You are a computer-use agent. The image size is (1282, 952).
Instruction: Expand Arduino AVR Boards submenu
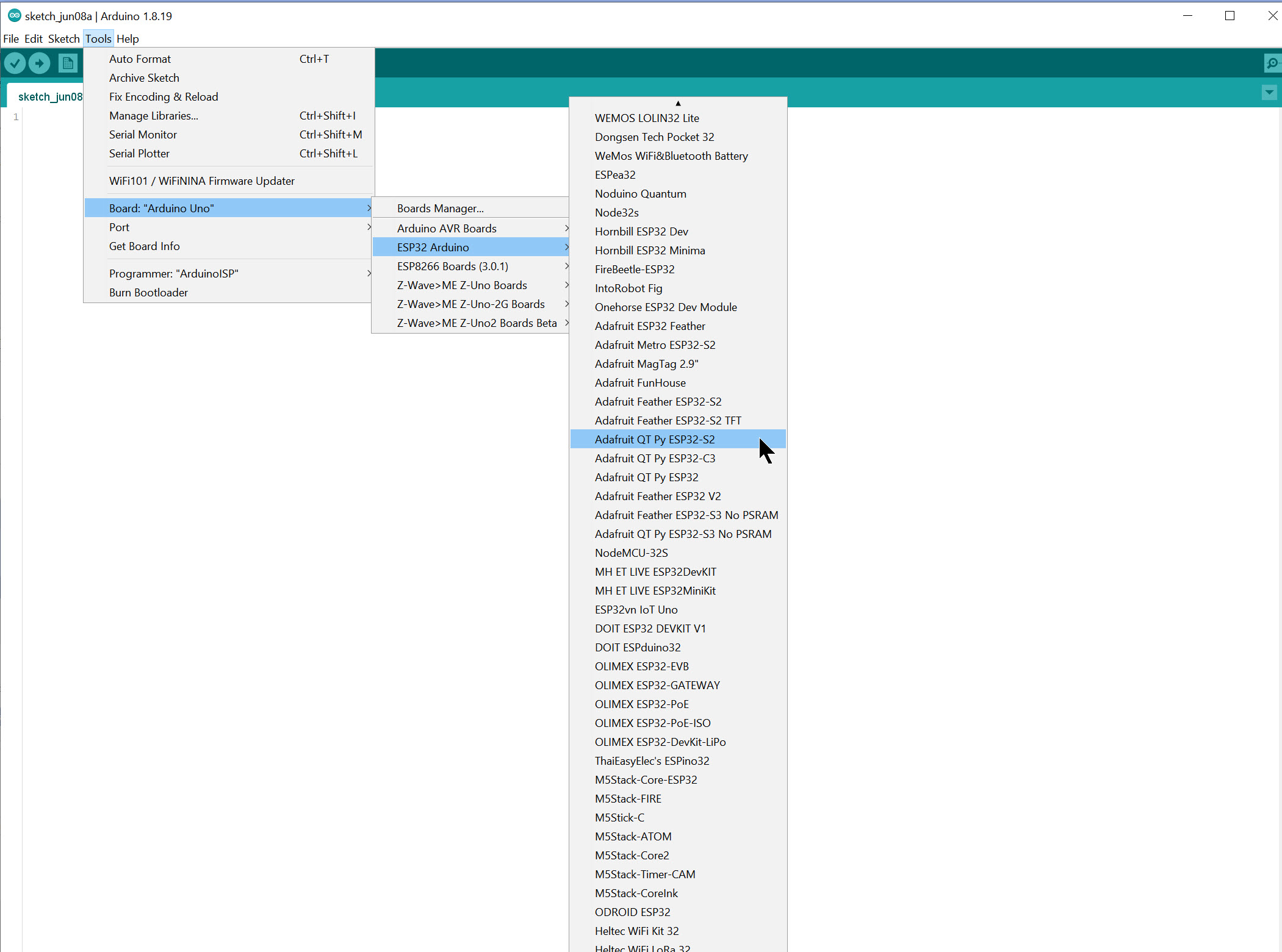tap(470, 229)
